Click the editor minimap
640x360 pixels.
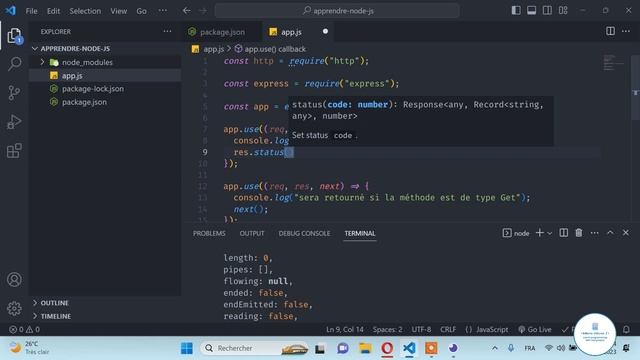[614, 62]
